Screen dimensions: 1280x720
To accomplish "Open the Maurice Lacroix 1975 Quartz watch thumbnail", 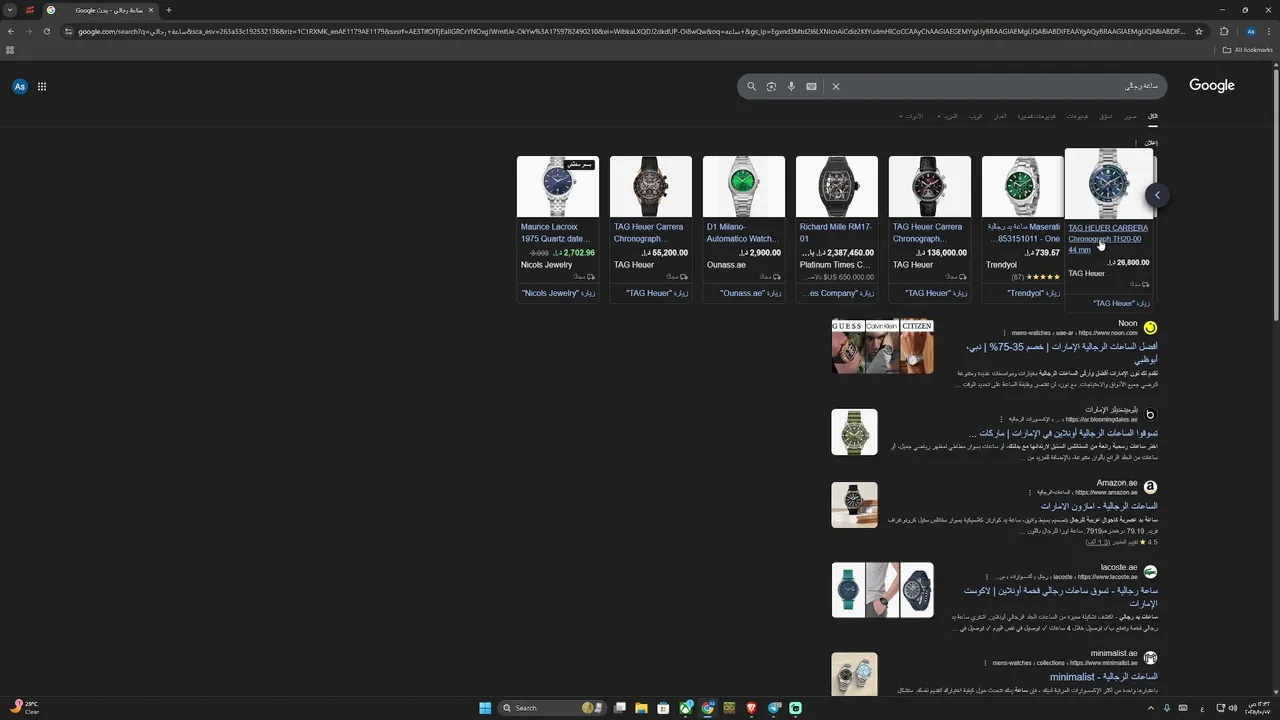I will pyautogui.click(x=558, y=186).
